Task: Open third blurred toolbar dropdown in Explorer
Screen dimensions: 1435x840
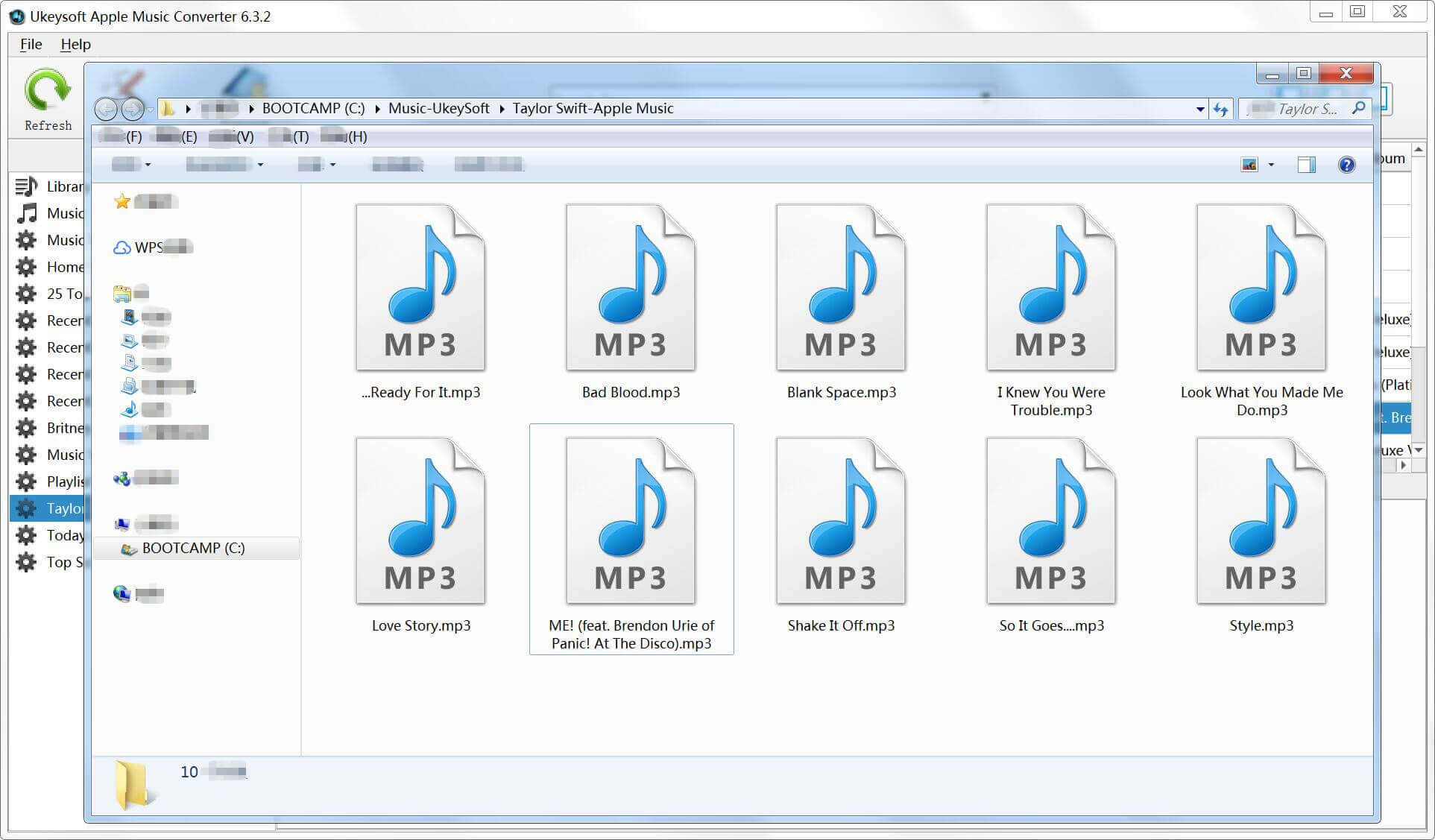Action: point(316,165)
